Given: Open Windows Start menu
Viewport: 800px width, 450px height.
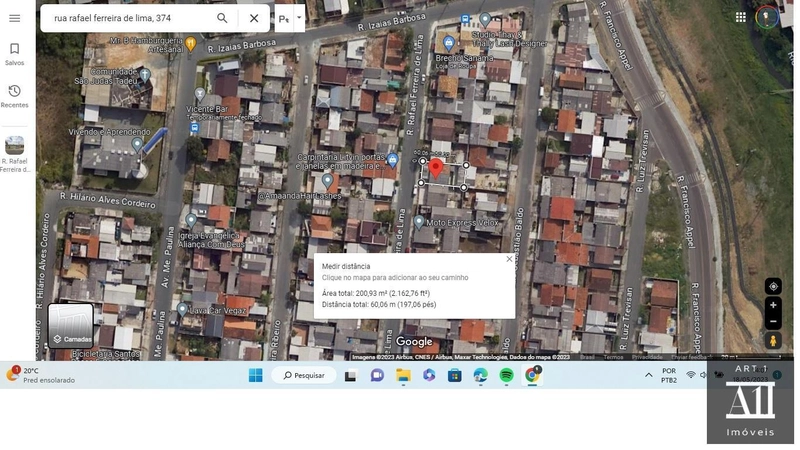Looking at the screenshot, I should coord(256,376).
